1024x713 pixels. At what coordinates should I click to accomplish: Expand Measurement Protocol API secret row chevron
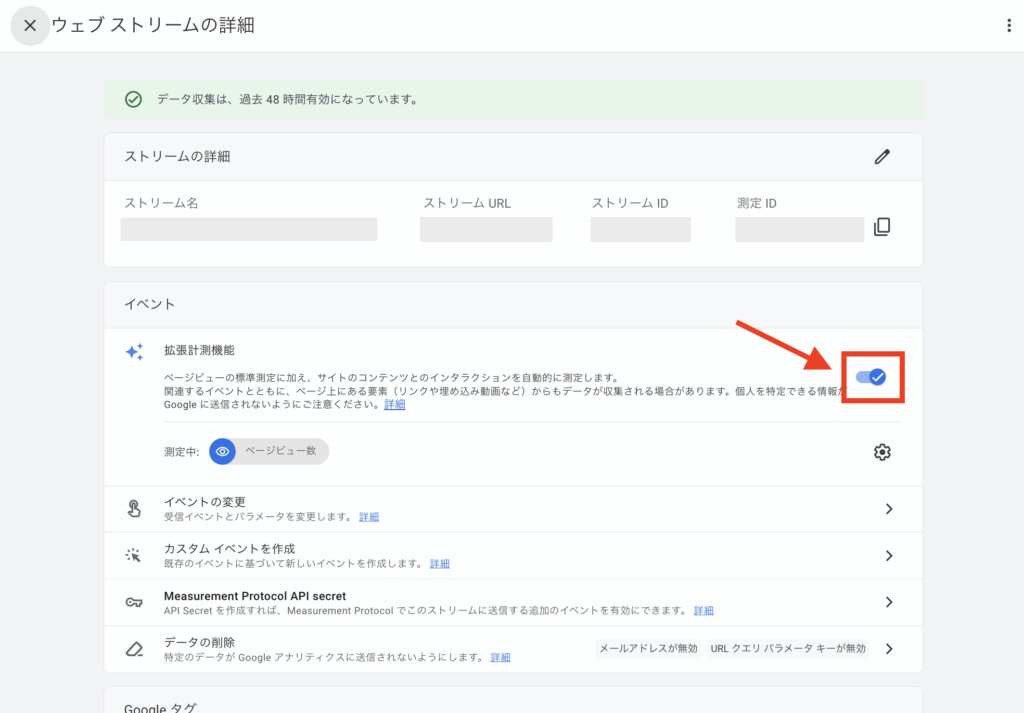pos(888,602)
